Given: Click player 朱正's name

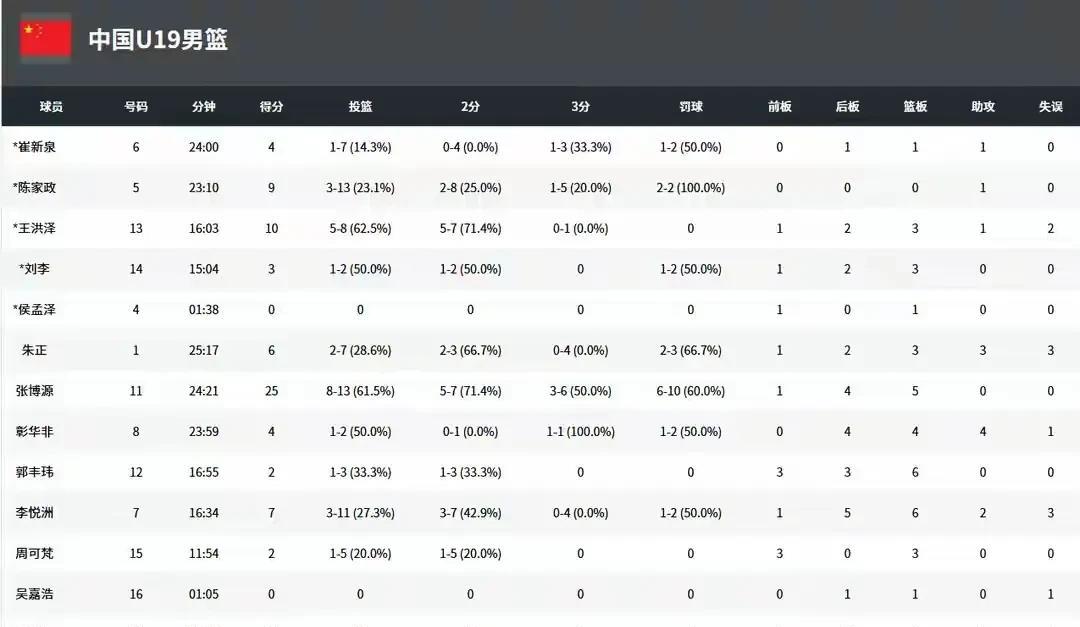Looking at the screenshot, I should point(34,350).
